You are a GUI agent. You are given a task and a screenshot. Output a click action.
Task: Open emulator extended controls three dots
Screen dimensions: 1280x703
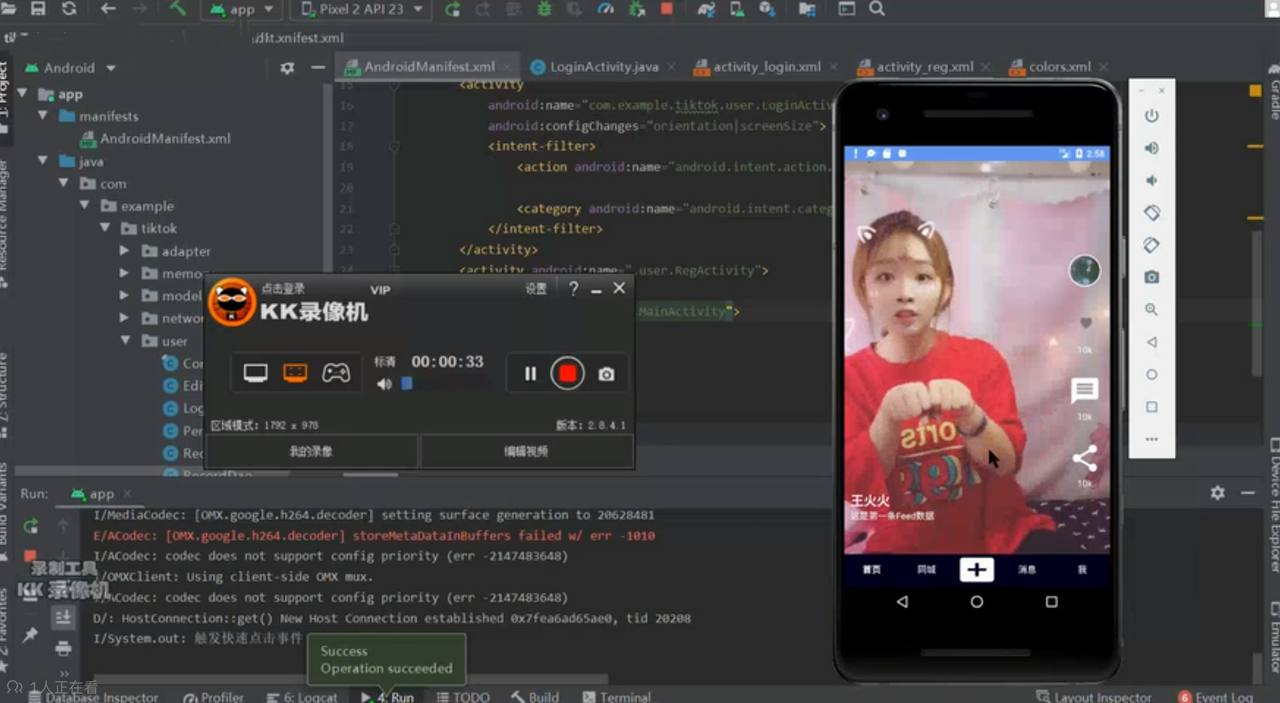click(x=1152, y=439)
